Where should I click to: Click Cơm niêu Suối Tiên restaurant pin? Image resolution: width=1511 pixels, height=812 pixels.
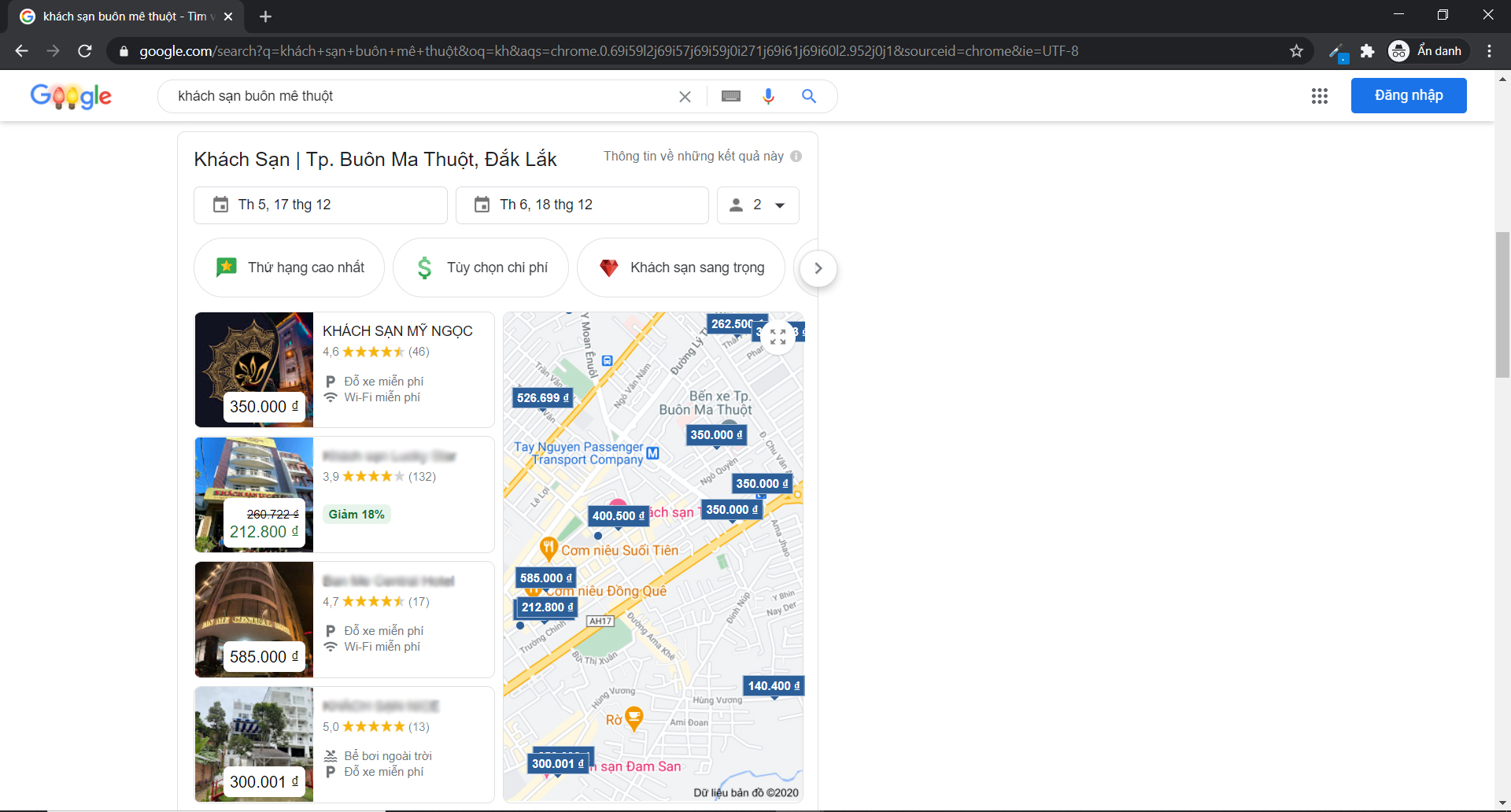tap(549, 548)
